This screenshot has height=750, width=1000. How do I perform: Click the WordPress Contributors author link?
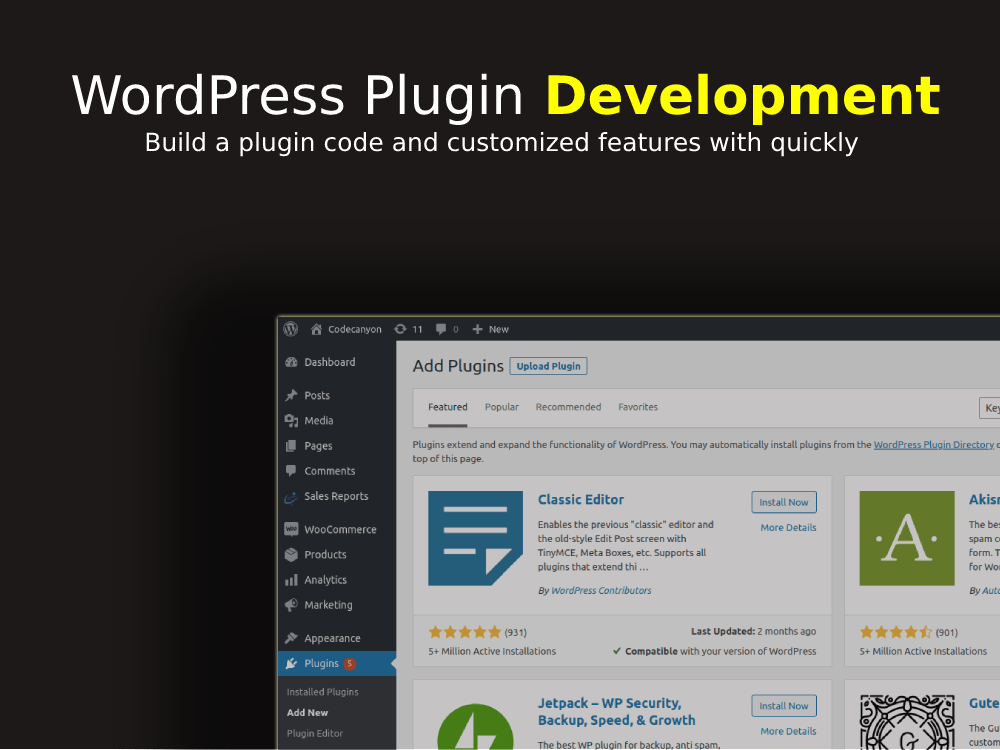601,591
